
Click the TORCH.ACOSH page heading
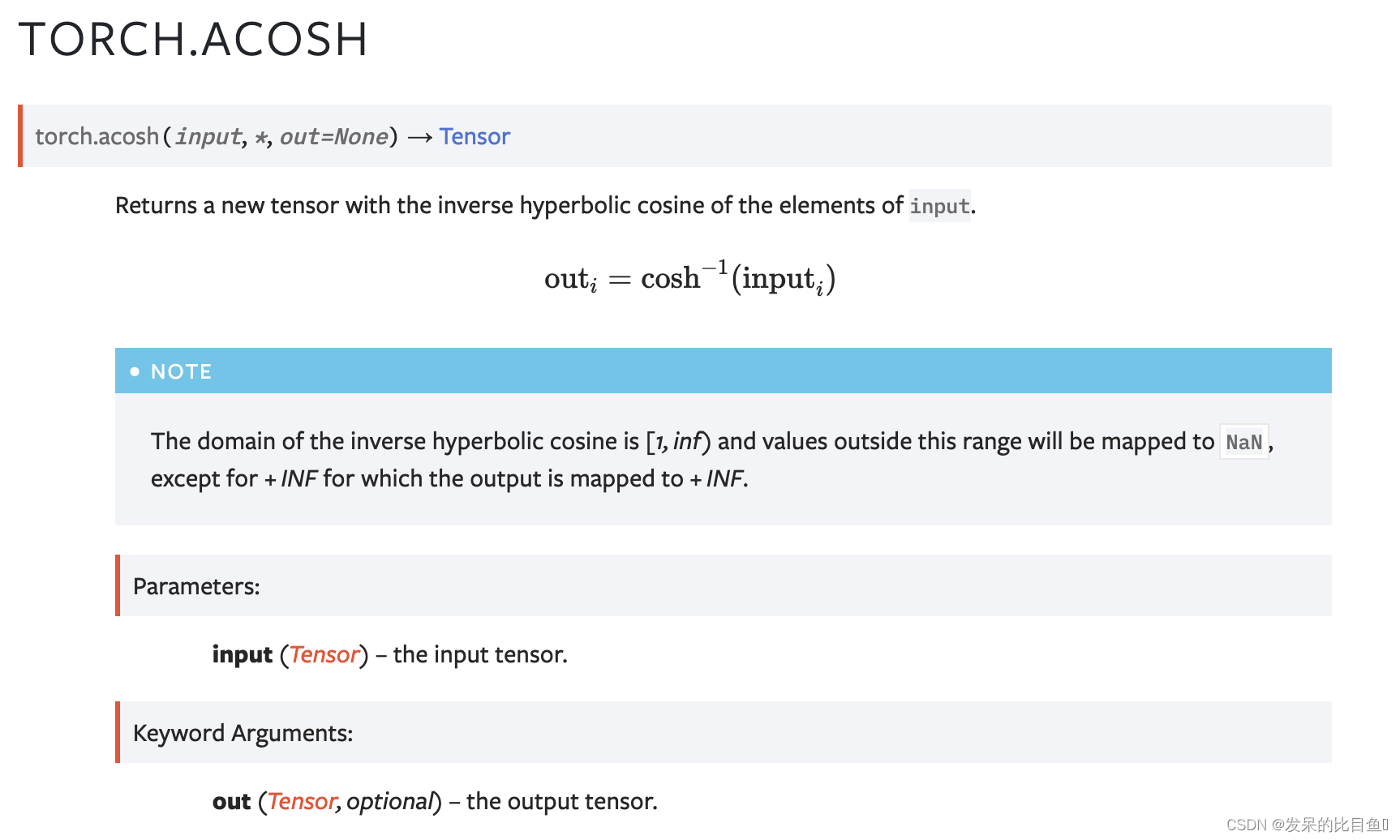pos(193,39)
